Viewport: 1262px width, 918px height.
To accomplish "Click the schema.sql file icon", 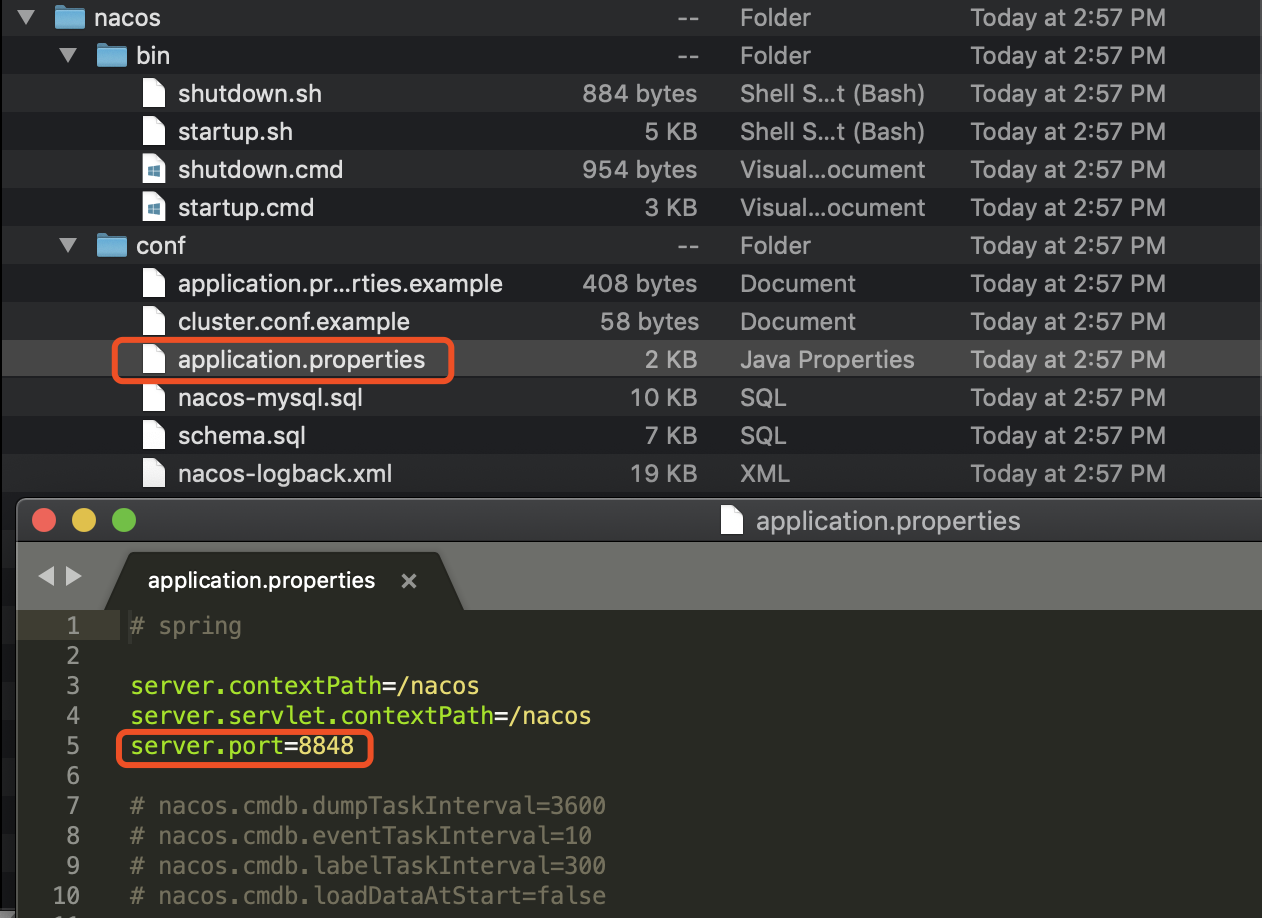I will click(153, 435).
